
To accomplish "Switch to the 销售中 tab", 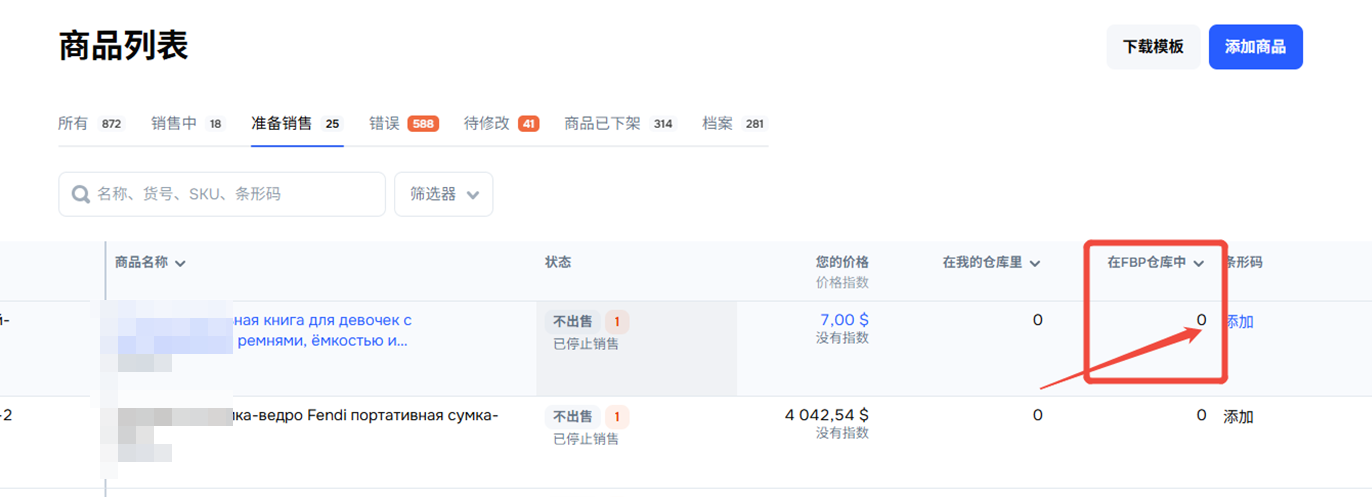I will click(174, 124).
